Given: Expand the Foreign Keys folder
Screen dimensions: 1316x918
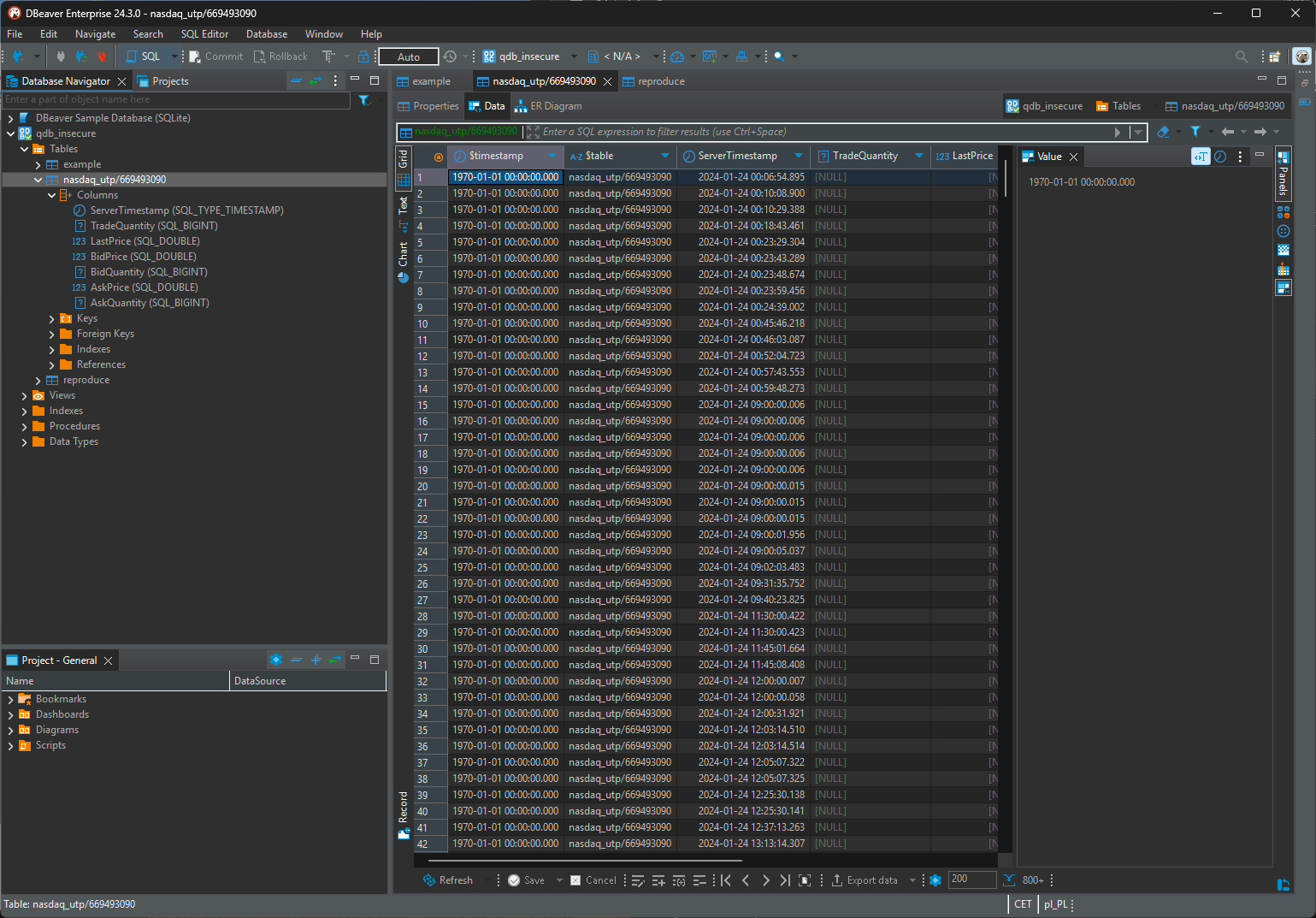Looking at the screenshot, I should click(51, 334).
